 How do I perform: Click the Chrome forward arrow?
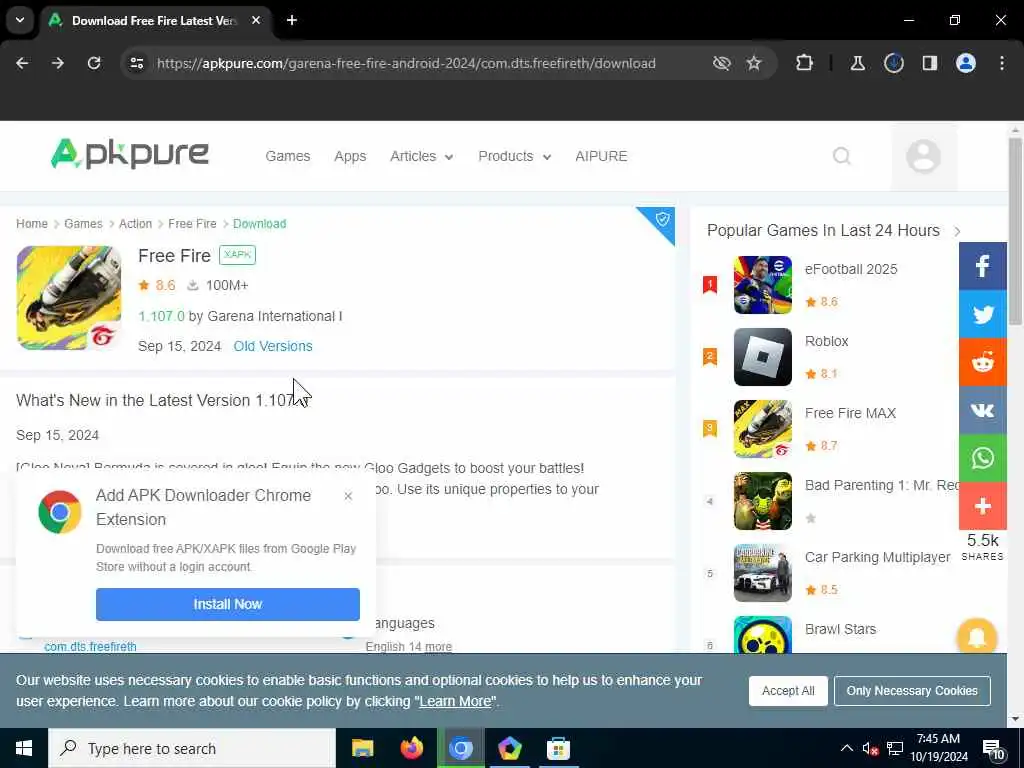[x=58, y=63]
